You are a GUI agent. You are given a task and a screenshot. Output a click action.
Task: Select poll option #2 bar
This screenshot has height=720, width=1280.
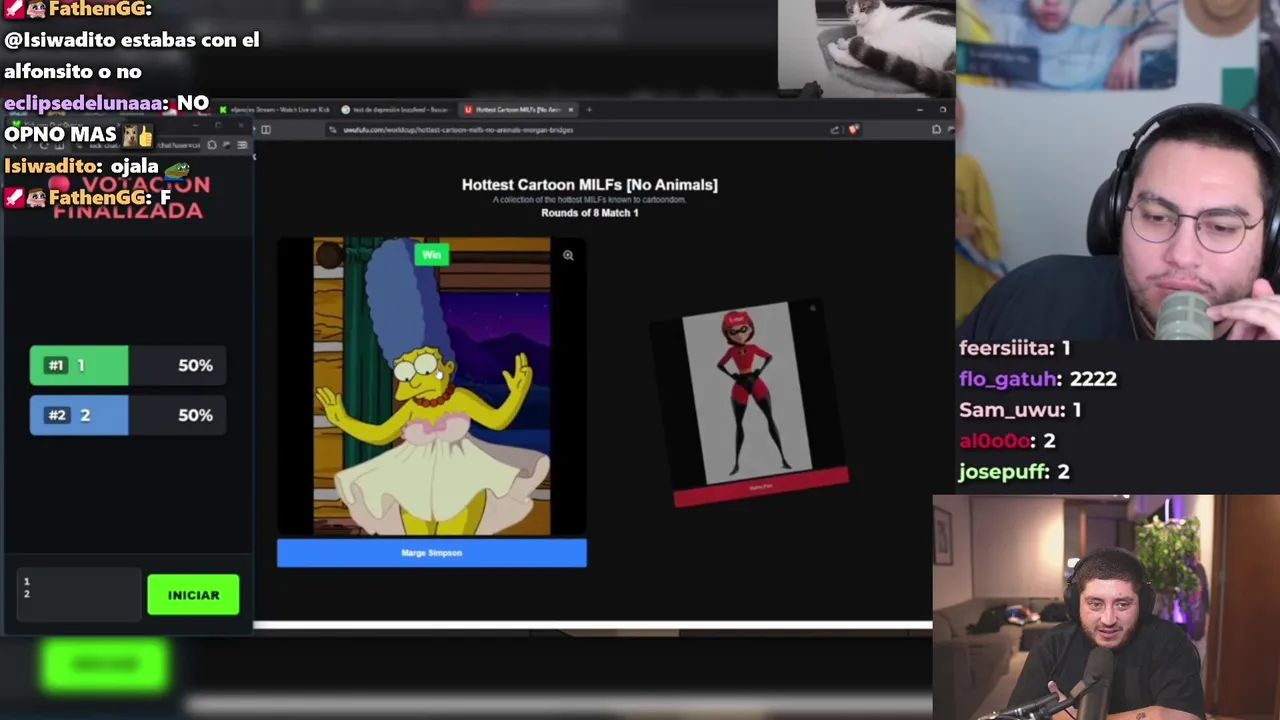[128, 415]
